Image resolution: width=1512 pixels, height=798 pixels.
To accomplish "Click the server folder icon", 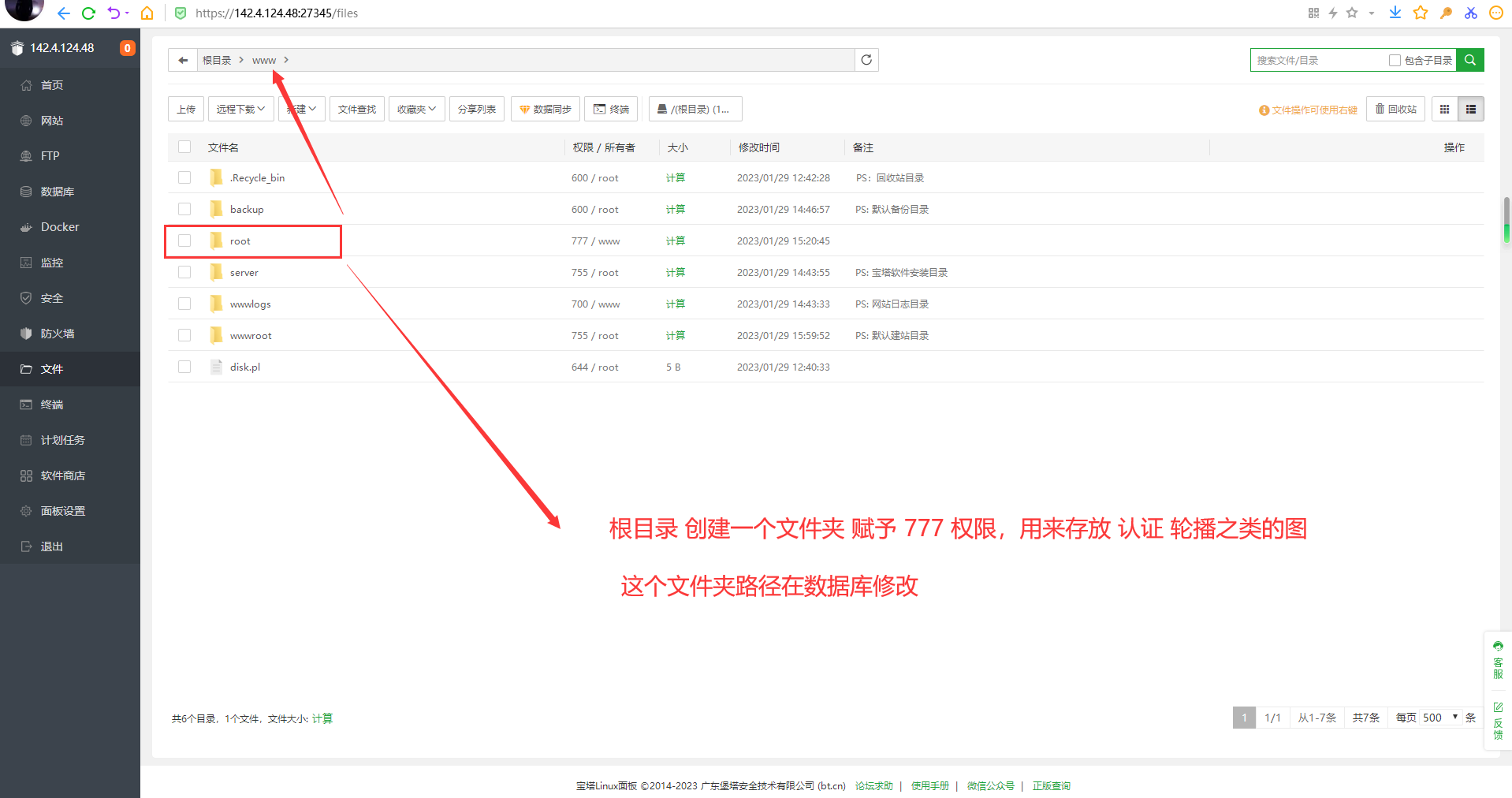I will pyautogui.click(x=216, y=272).
